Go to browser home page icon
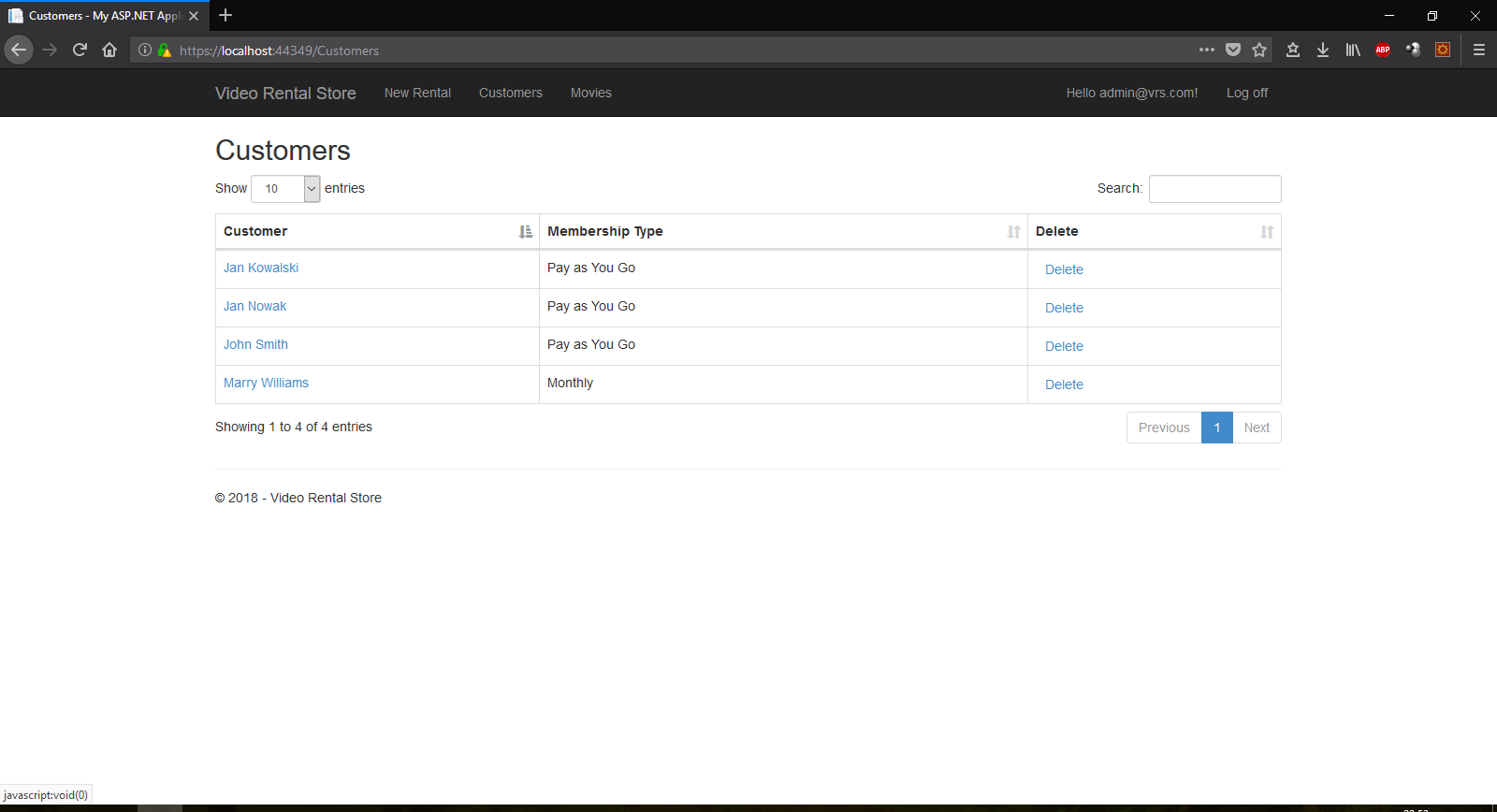 click(x=109, y=50)
